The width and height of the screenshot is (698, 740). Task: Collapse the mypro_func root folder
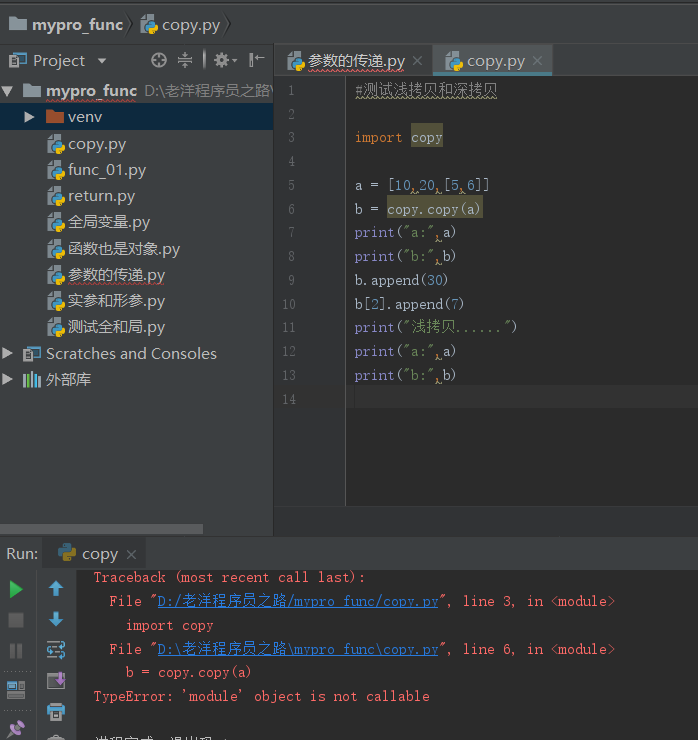8,91
